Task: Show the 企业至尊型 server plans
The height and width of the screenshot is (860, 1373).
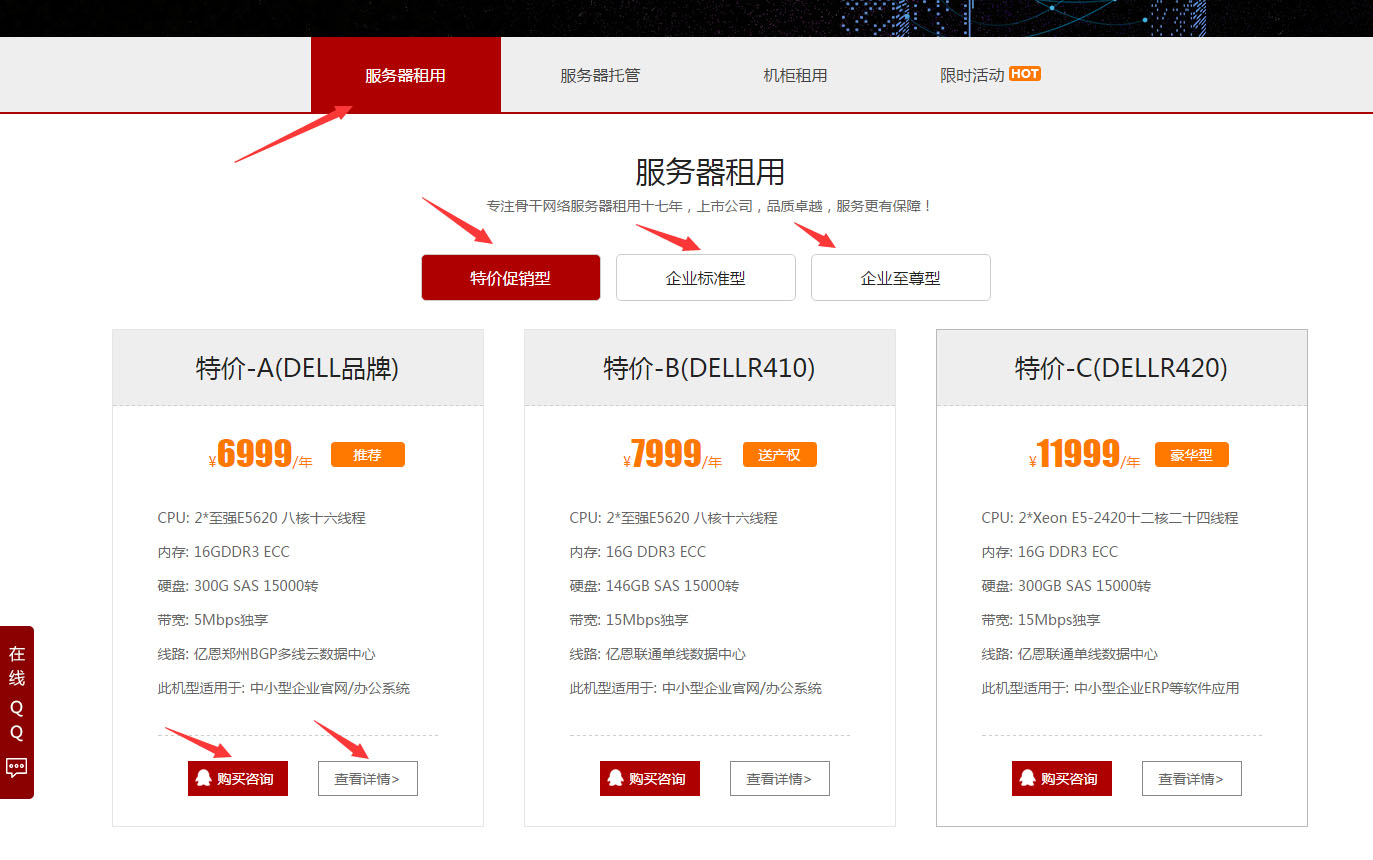Action: [900, 278]
